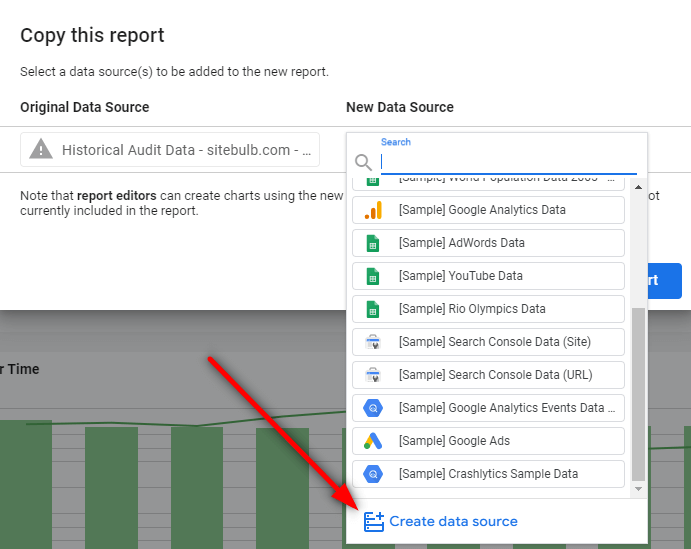Click Historical Audit Data original source field

(x=170, y=150)
